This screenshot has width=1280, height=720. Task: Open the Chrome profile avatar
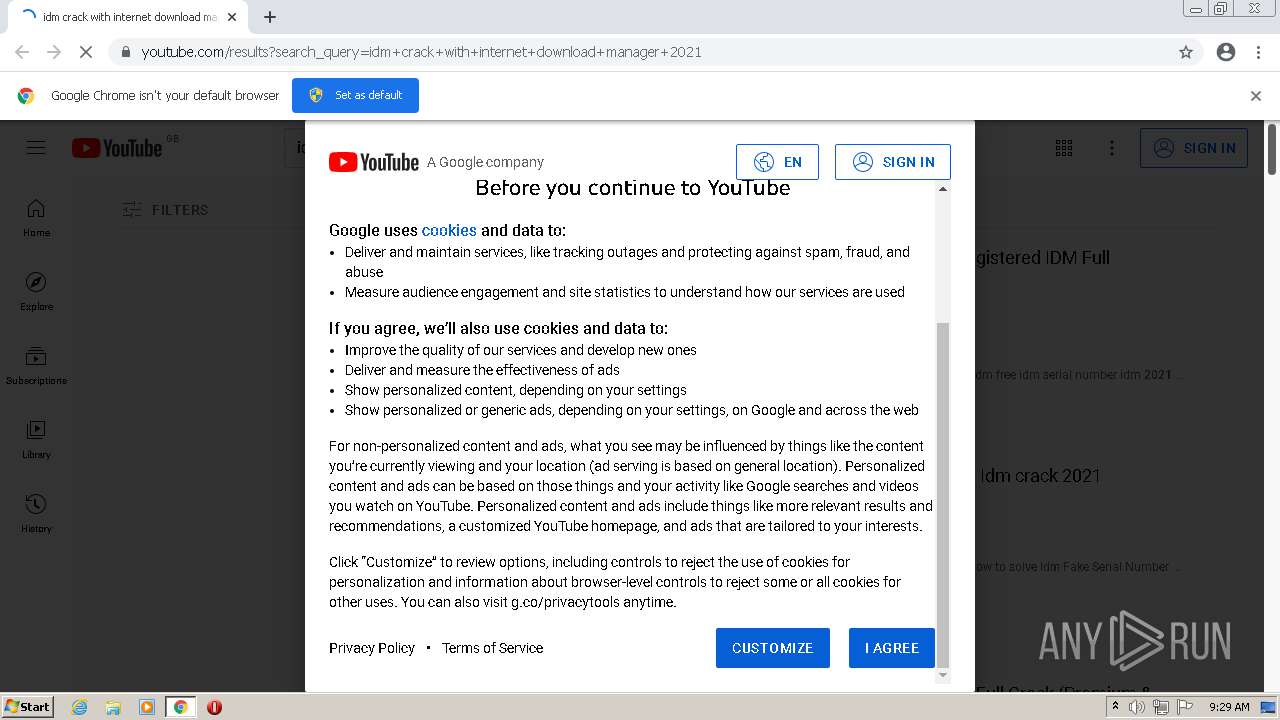coord(1226,52)
